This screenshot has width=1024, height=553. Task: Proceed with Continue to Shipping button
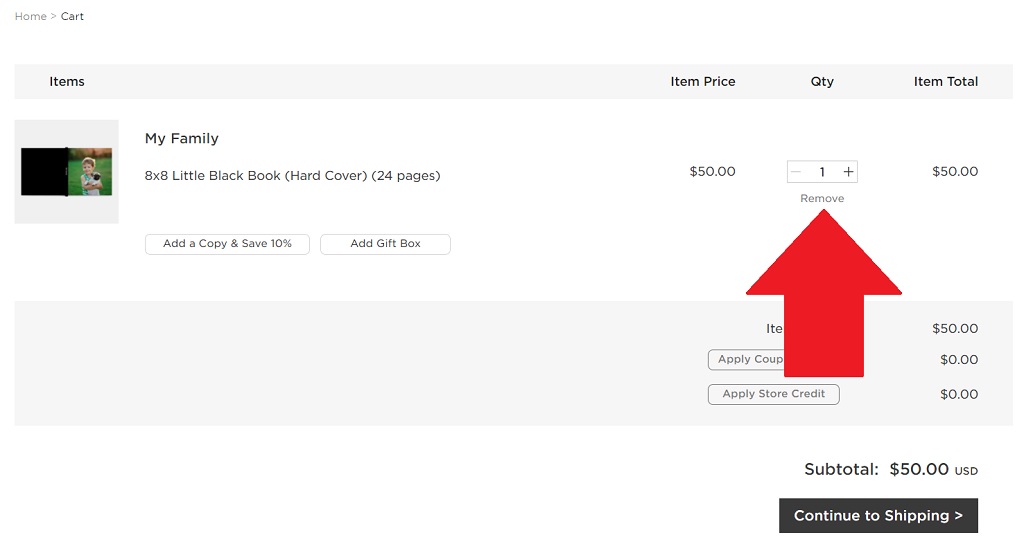tap(878, 516)
